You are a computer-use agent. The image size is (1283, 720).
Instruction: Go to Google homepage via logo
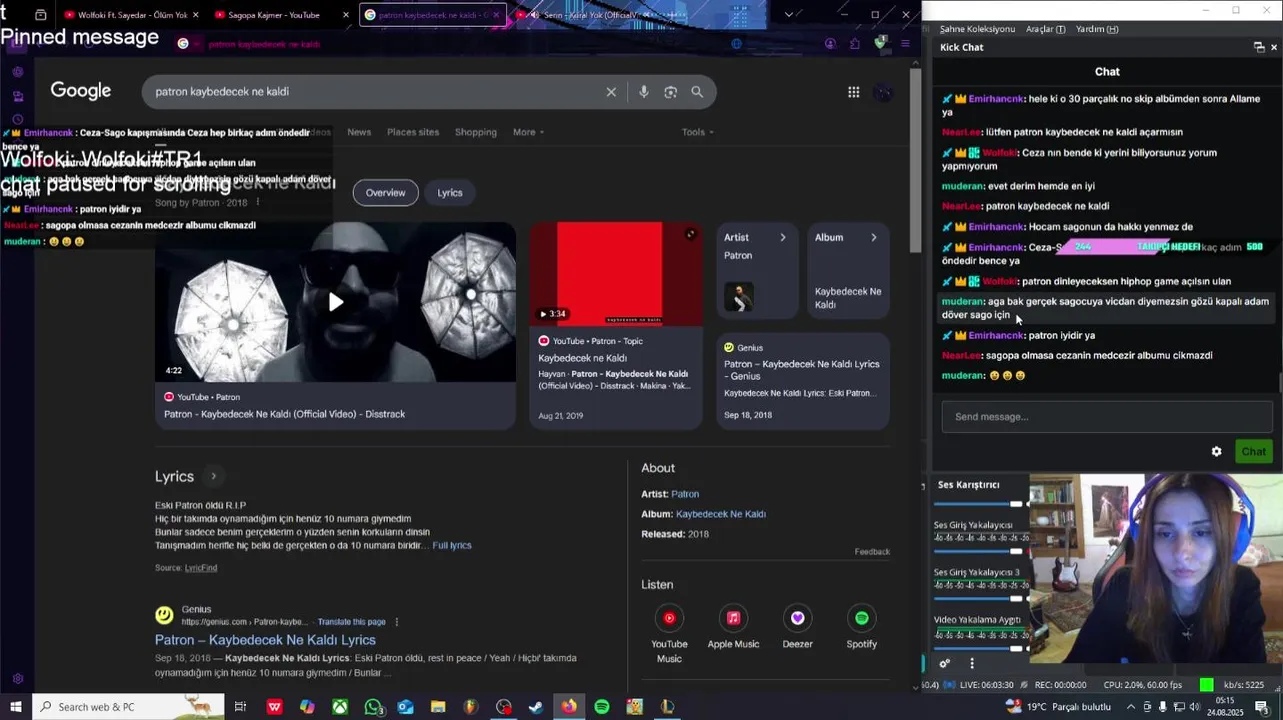tap(81, 91)
